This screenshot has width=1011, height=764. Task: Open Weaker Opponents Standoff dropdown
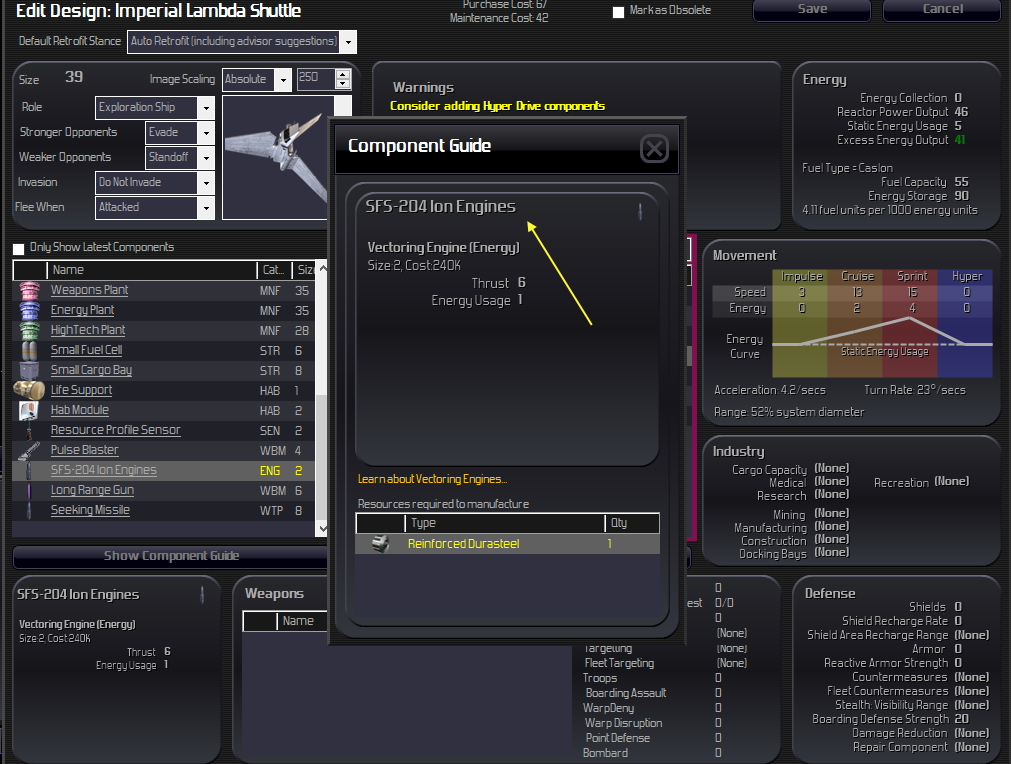[206, 158]
